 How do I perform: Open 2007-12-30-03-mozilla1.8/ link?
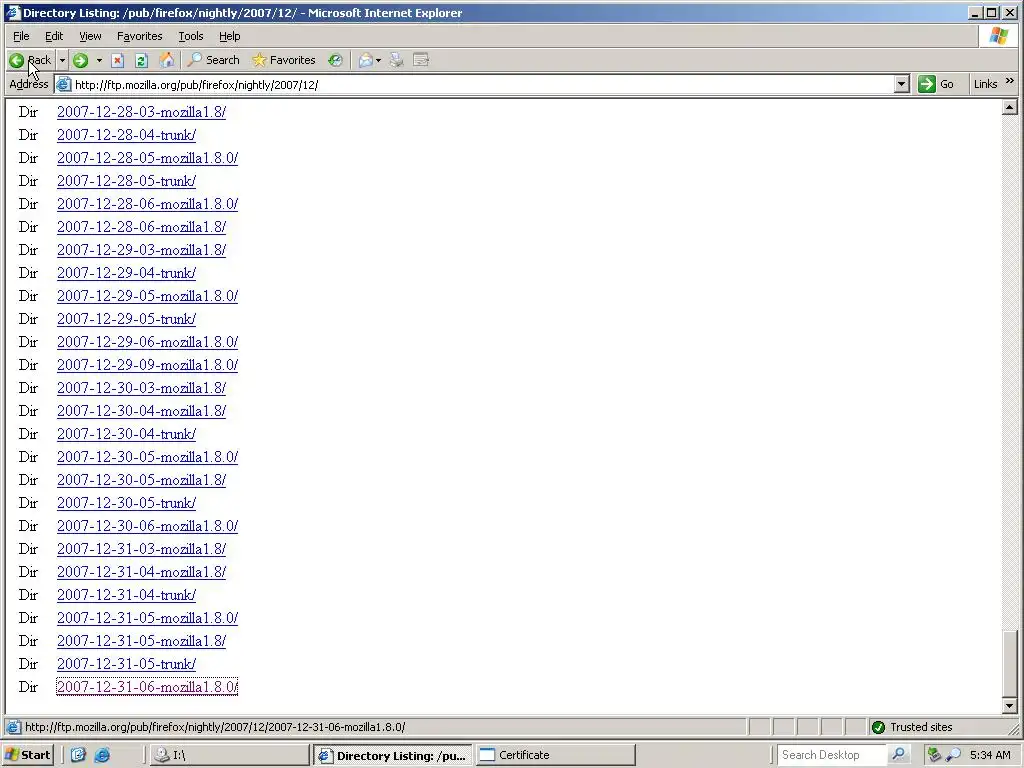(x=141, y=388)
